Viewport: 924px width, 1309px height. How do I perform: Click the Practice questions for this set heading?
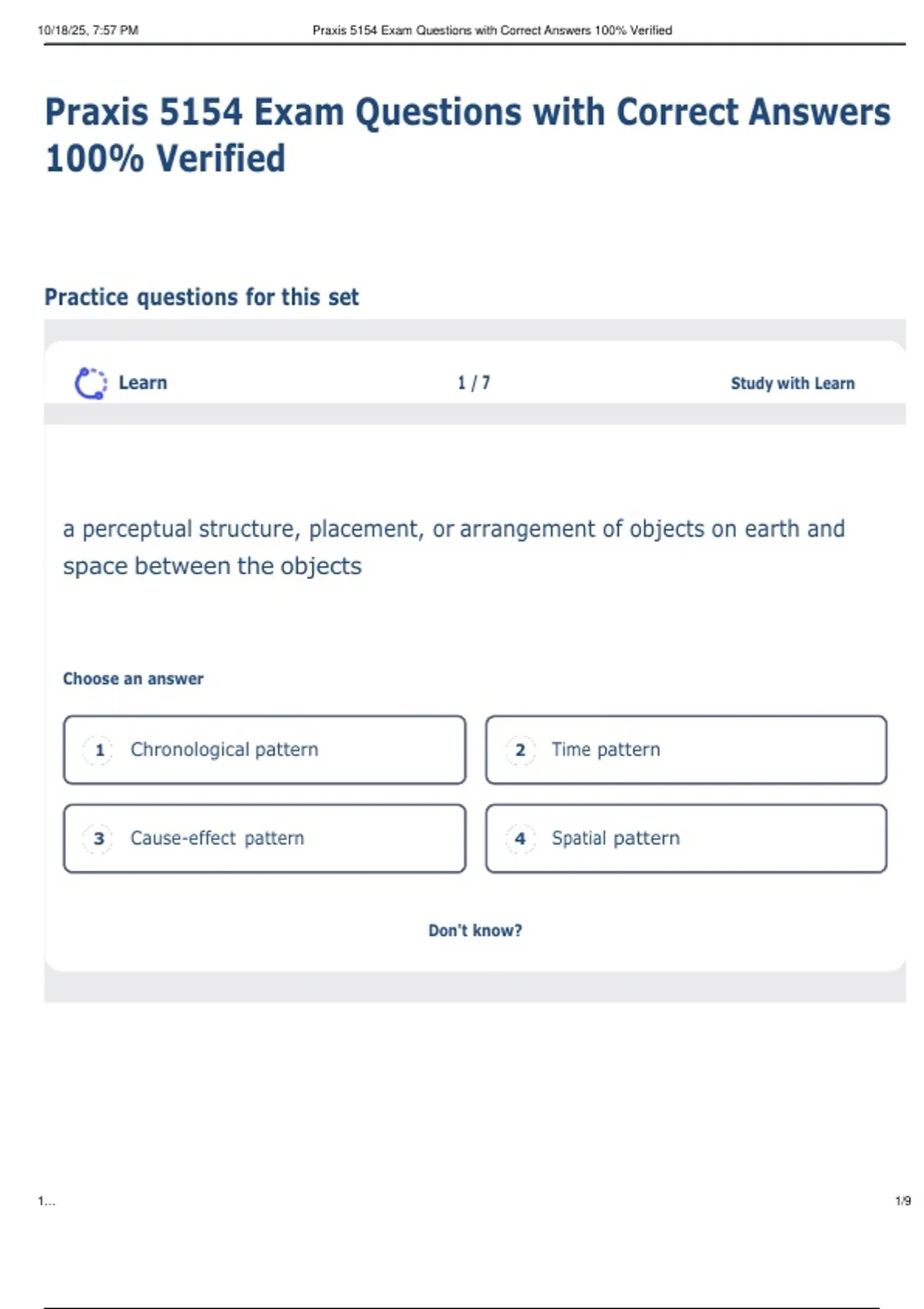point(202,297)
